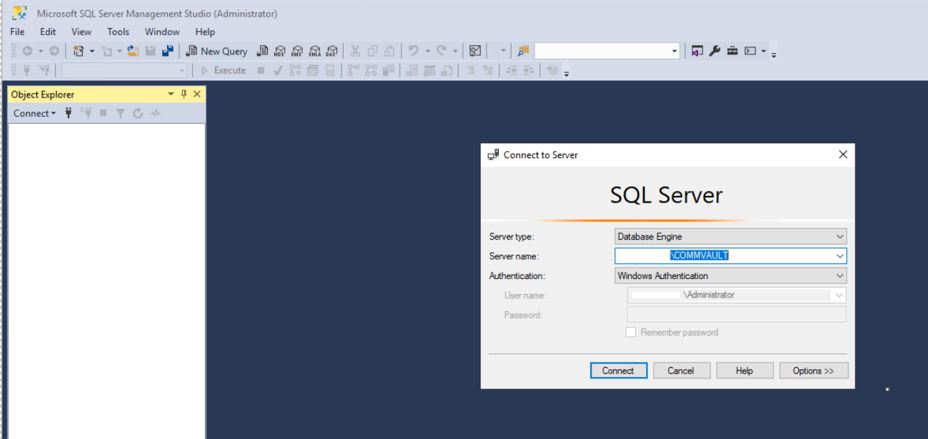This screenshot has width=928, height=439.
Task: Click the Redo icon in toolbar
Action: tap(442, 51)
